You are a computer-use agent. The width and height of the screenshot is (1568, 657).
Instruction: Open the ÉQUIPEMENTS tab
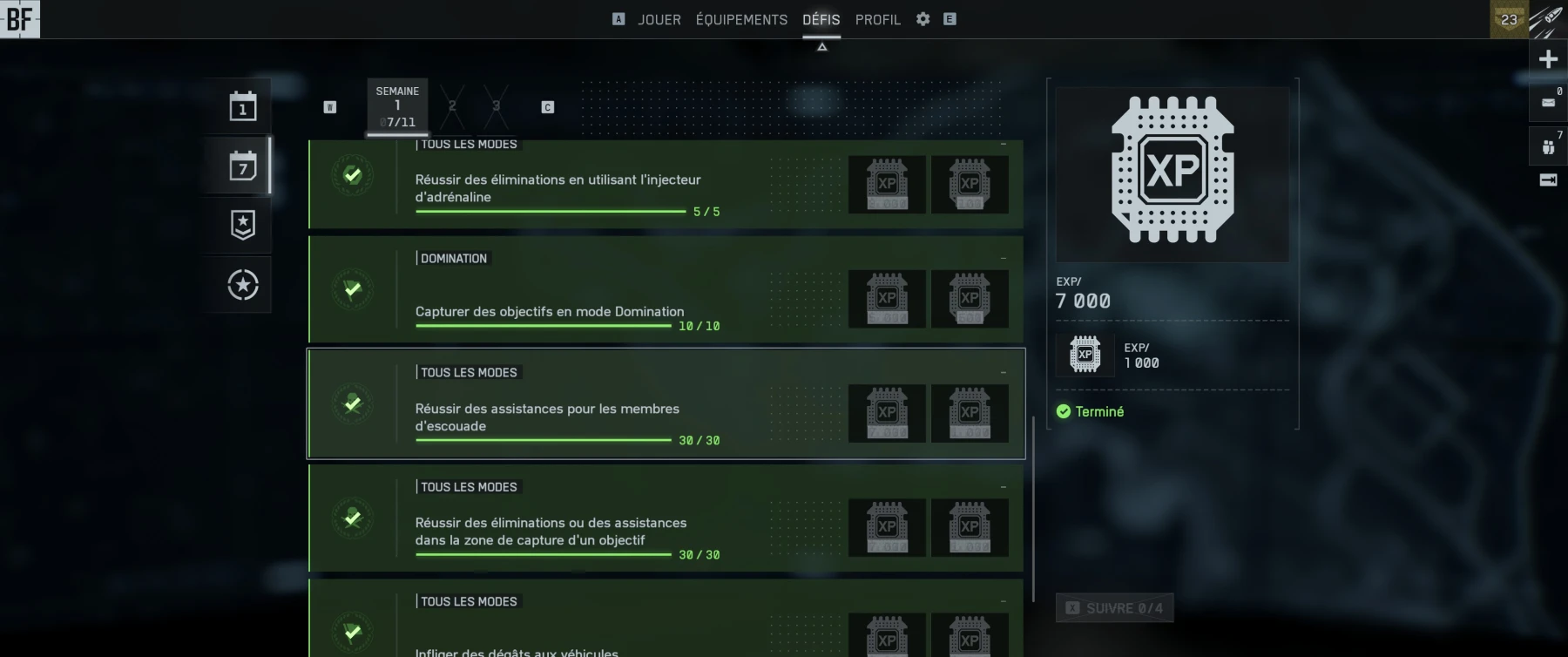(x=741, y=19)
